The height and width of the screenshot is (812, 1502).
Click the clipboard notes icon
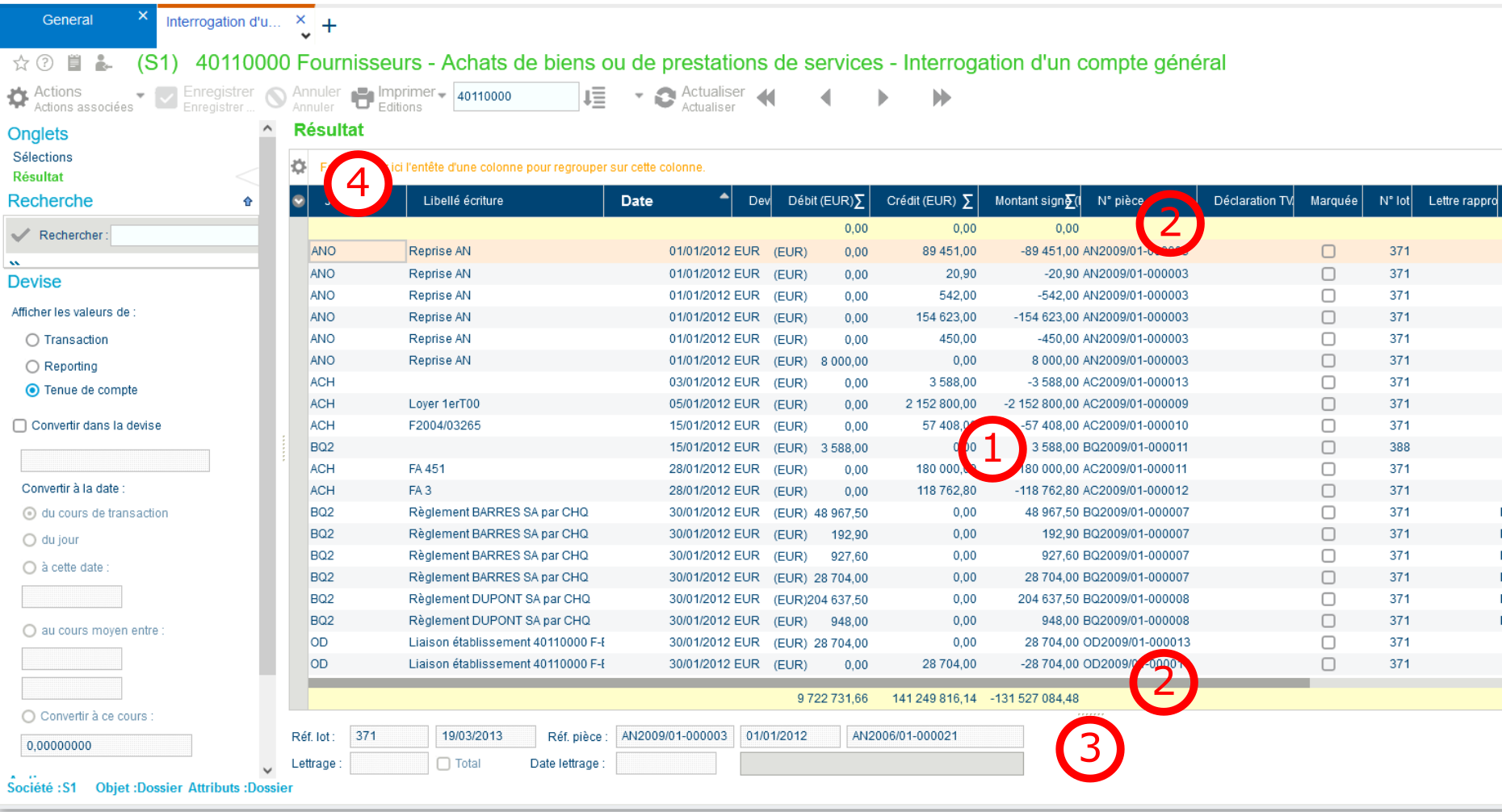[74, 63]
